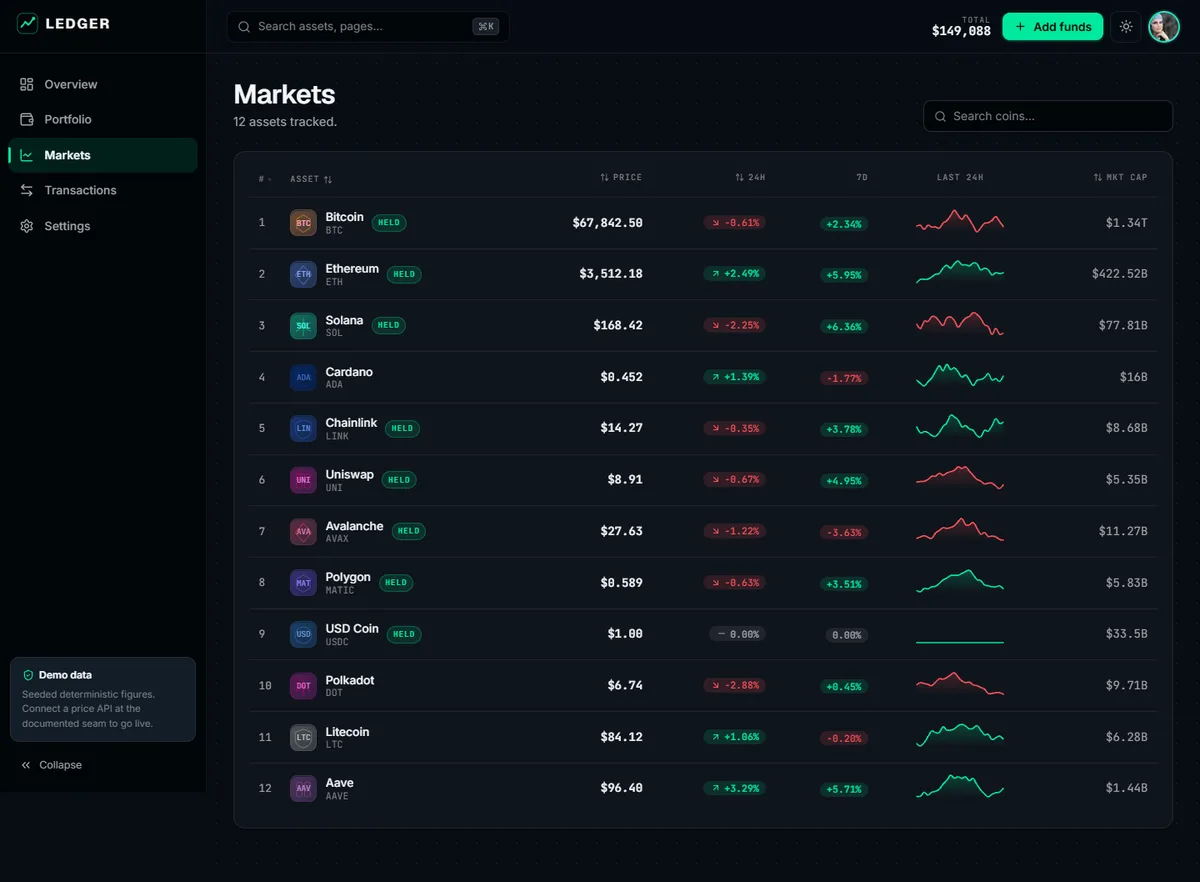Sort the table by Mkt Cap

(x=1120, y=177)
